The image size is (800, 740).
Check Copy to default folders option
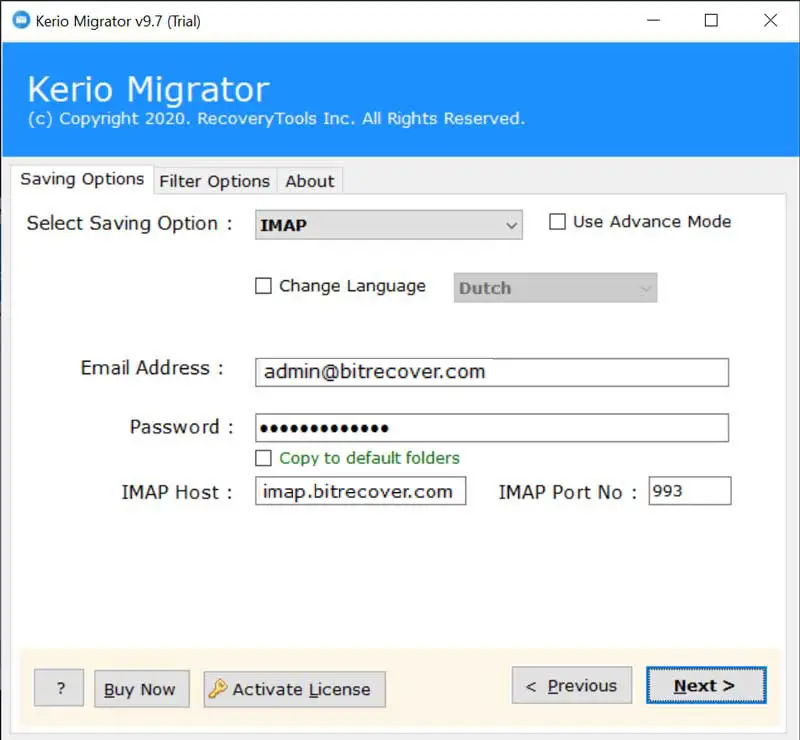pyautogui.click(x=263, y=458)
